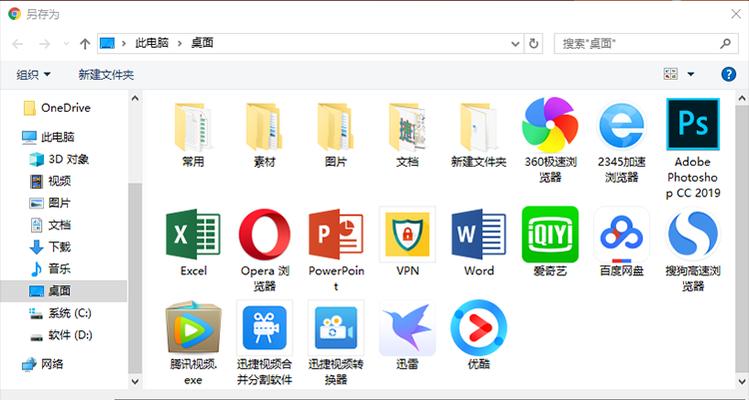Screen dimensions: 749x400
Task: Click 新建文件夹 in the toolbar
Action: (x=106, y=75)
